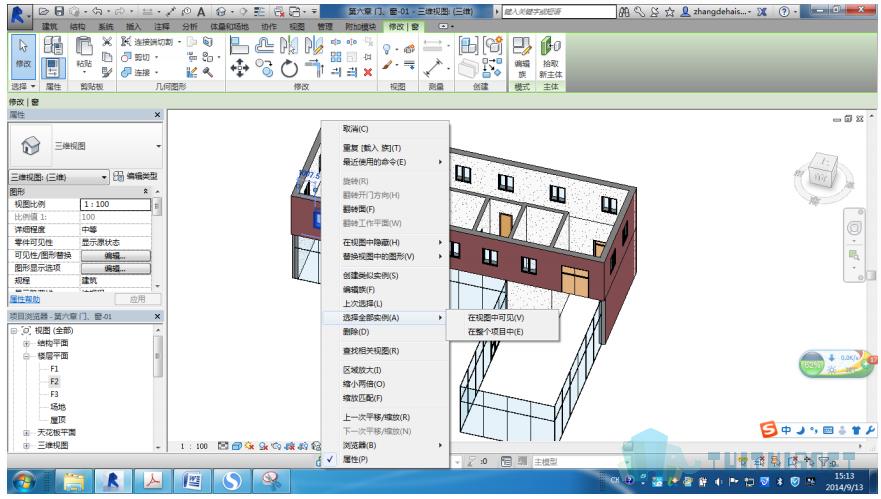This screenshot has height=499, width=881.
Task: Click the 编辑类型 button in properties
Action: (x=138, y=176)
